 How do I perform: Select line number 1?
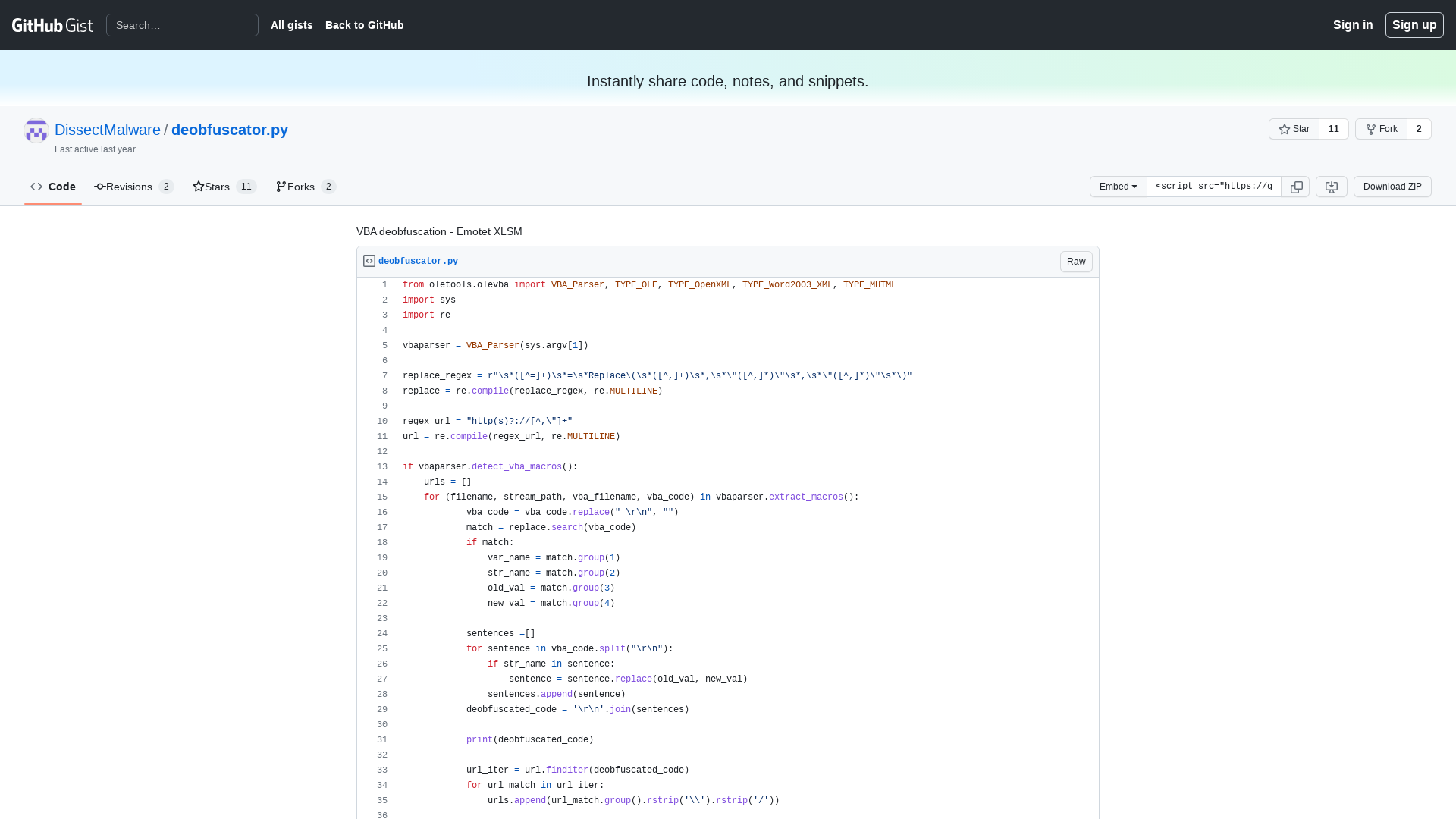pyautogui.click(x=376, y=285)
